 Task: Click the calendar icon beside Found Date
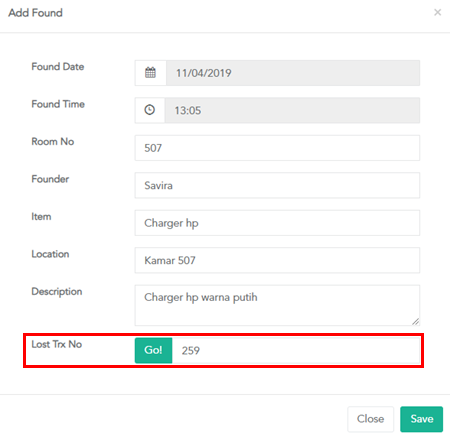tap(150, 73)
